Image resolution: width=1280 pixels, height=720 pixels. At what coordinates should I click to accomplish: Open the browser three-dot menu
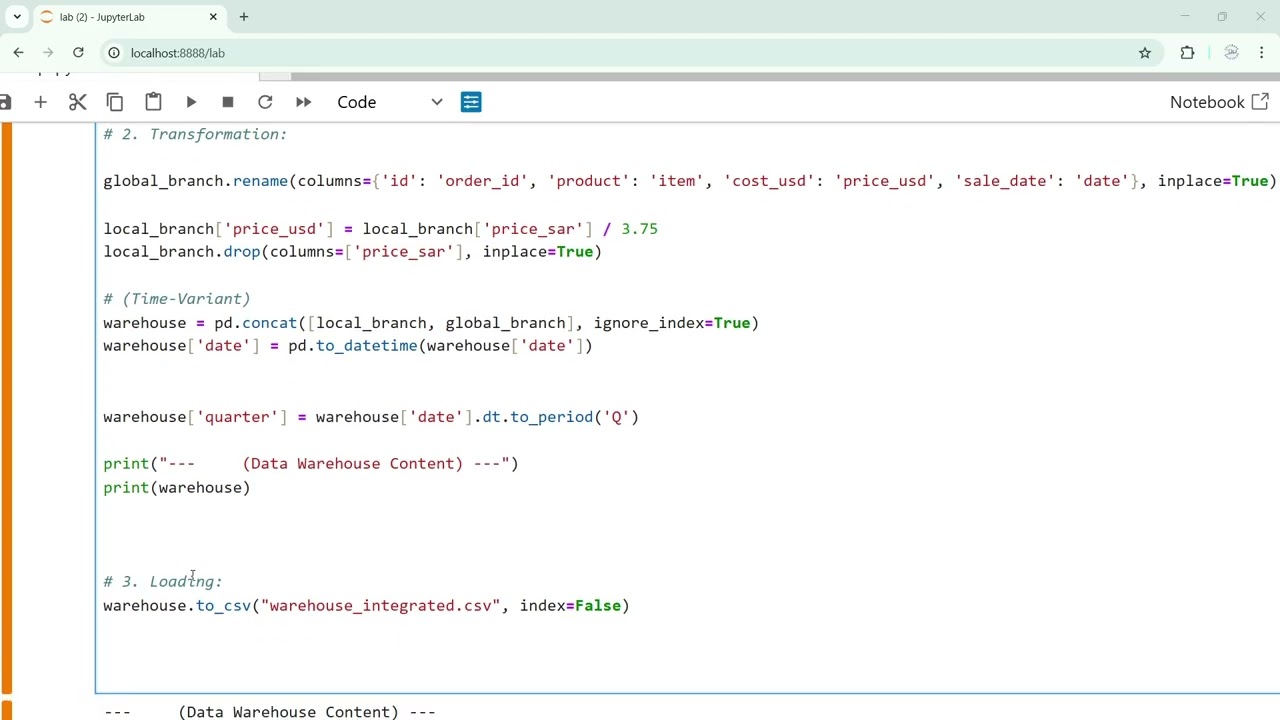1262,53
